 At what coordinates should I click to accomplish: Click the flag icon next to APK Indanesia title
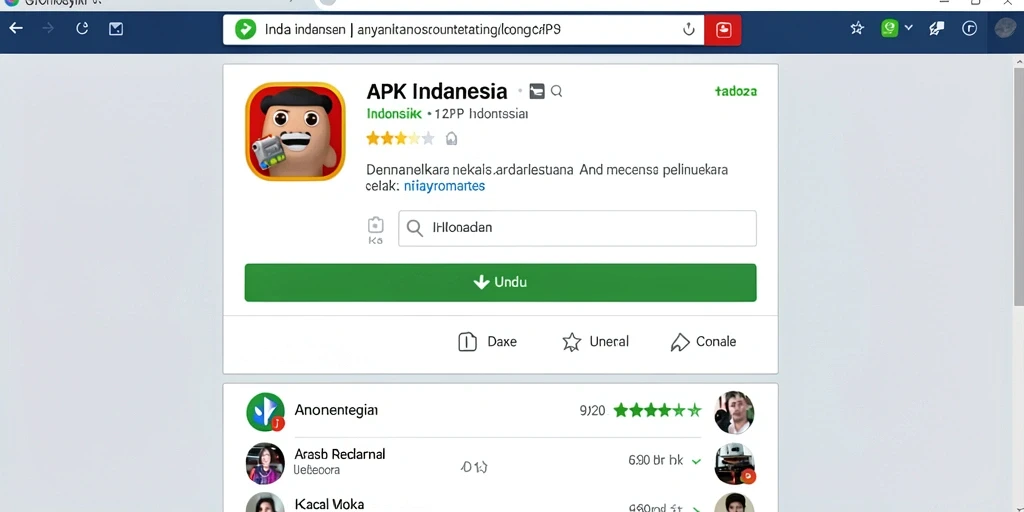click(537, 91)
